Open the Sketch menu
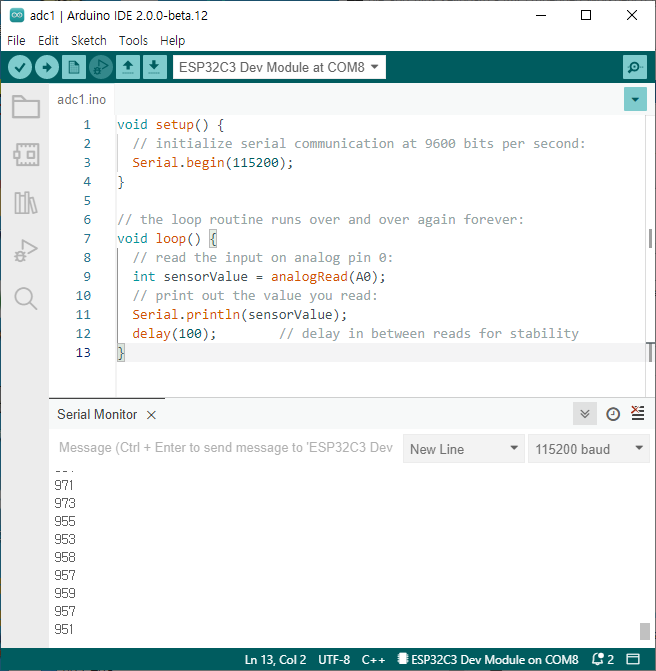Screen dimensions: 656x671 [x=89, y=41]
